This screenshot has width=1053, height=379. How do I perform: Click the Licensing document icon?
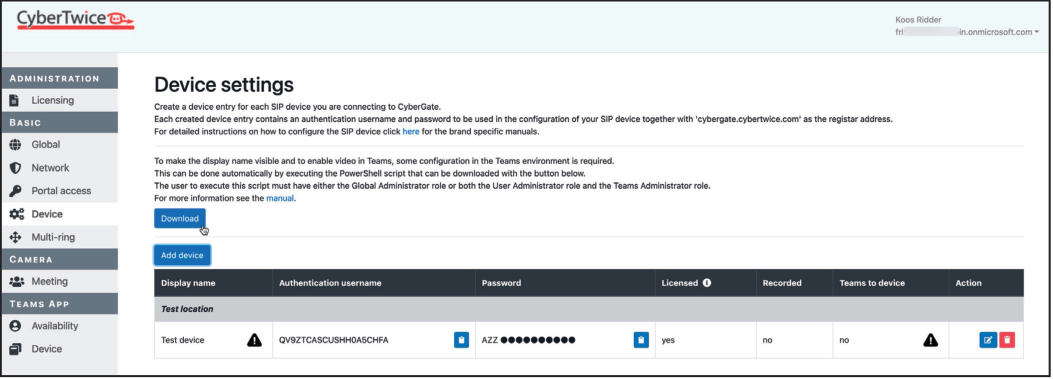15,101
